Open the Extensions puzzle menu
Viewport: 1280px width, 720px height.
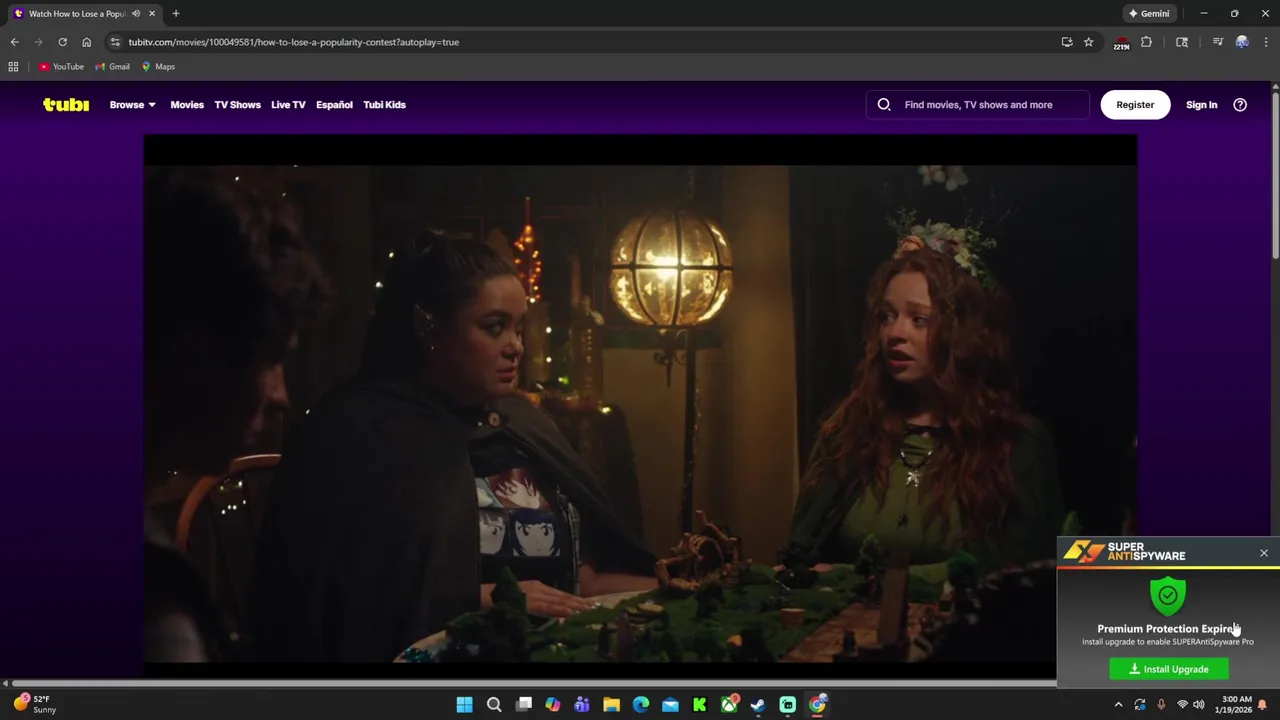[x=1146, y=42]
